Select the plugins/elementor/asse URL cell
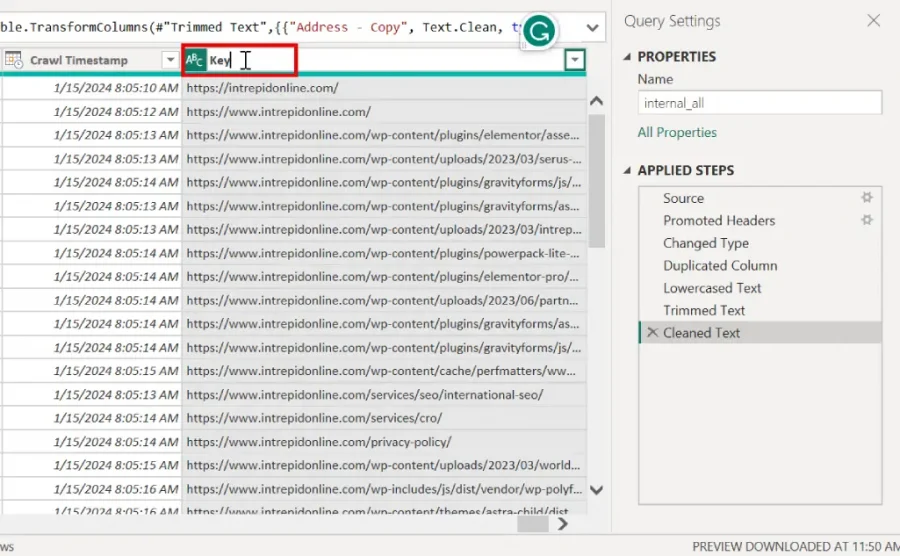 (384, 135)
